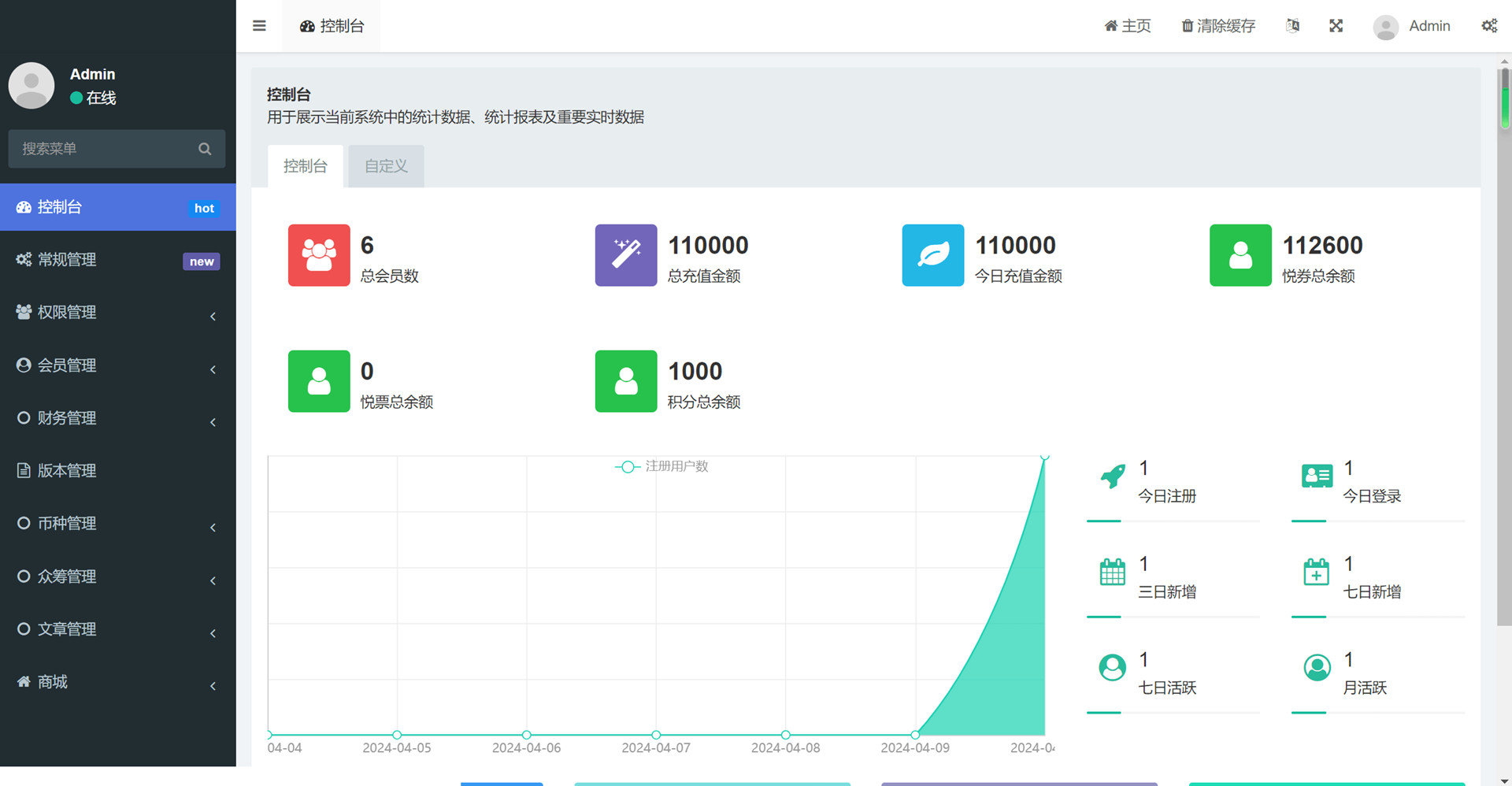Expand the 财务管理 submenu arrow
The image size is (1512, 786).
click(x=213, y=422)
